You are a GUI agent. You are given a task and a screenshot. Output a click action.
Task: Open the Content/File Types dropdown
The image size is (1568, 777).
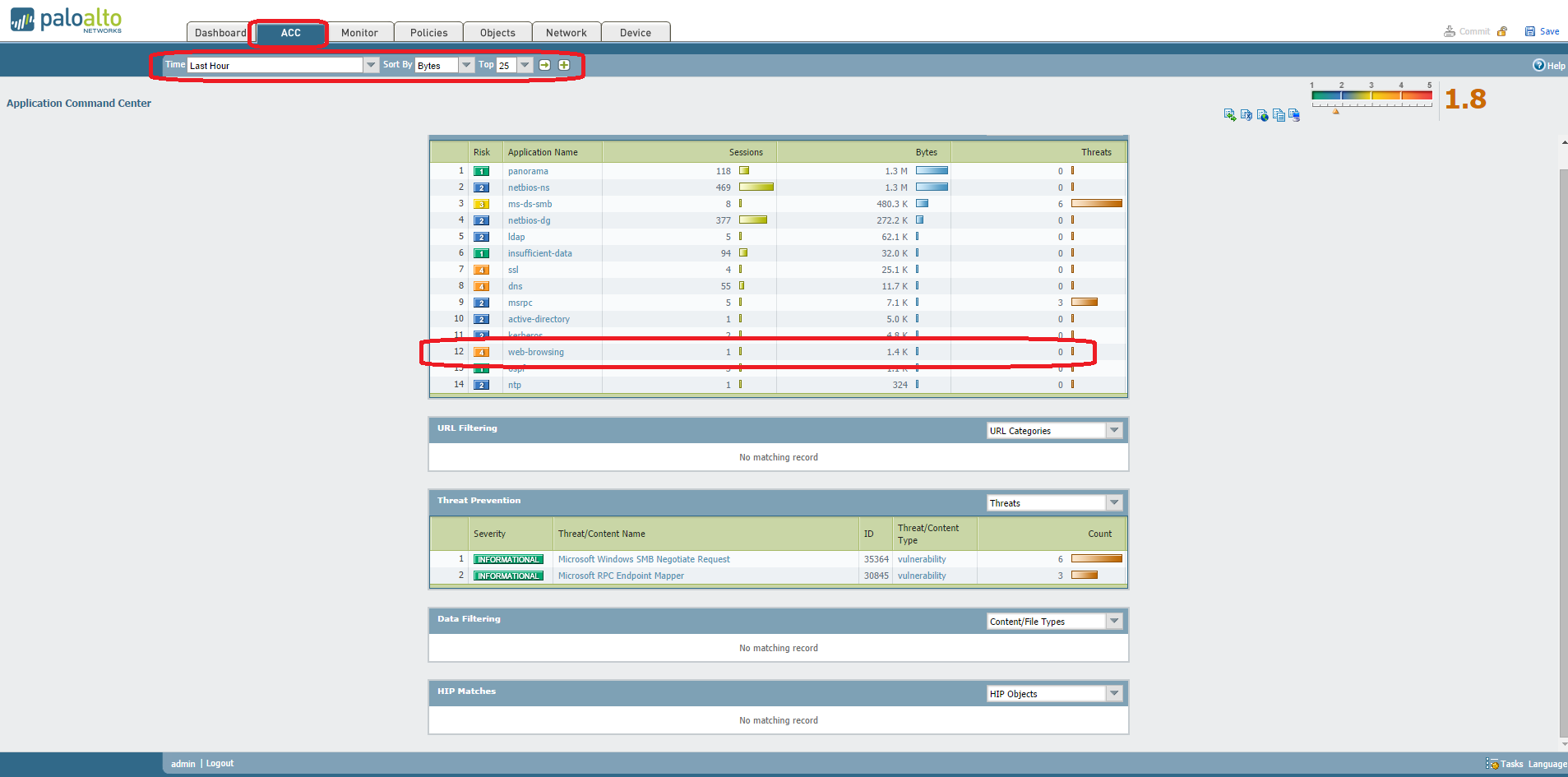1114,621
